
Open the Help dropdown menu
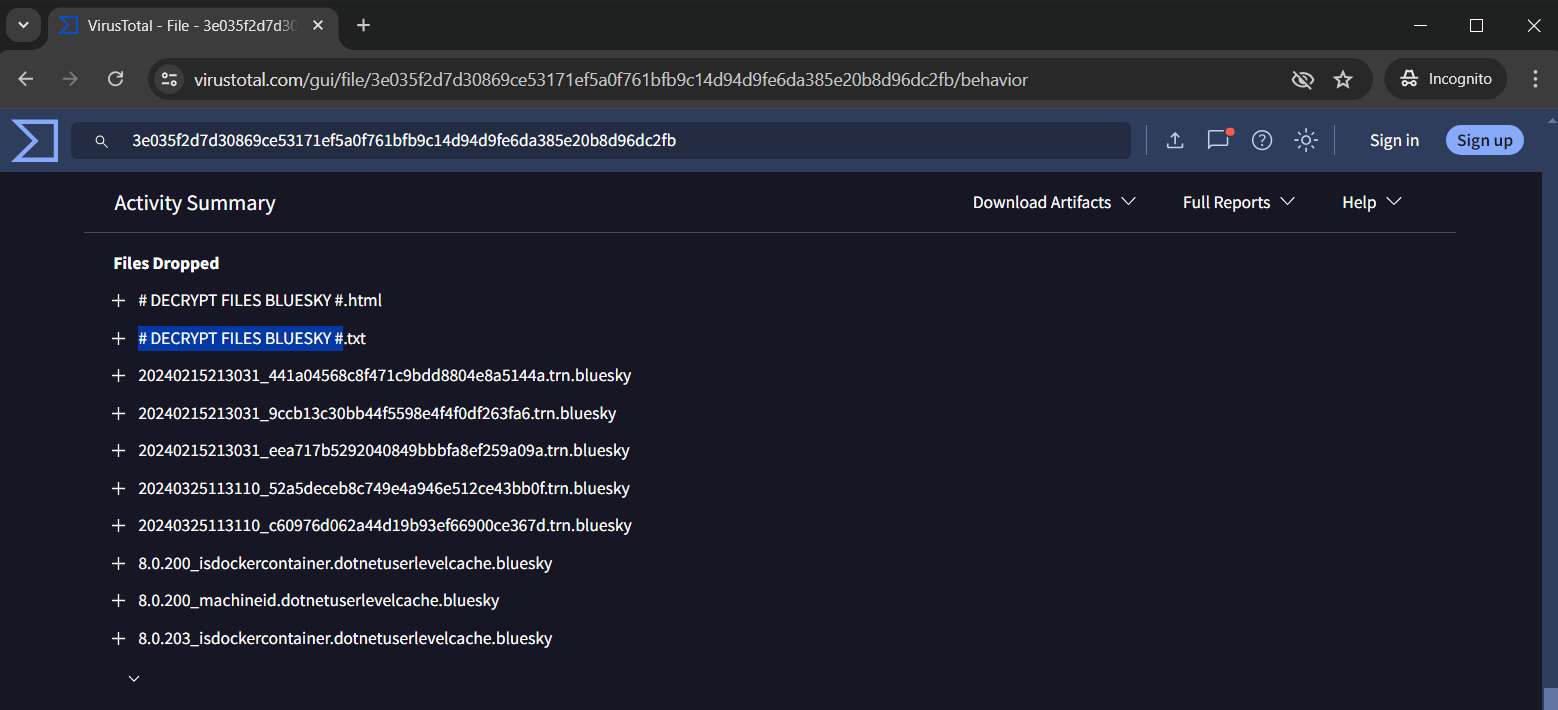[1372, 202]
